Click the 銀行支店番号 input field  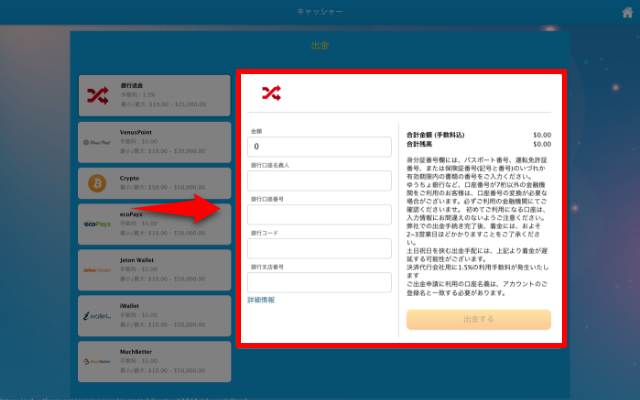(x=320, y=282)
